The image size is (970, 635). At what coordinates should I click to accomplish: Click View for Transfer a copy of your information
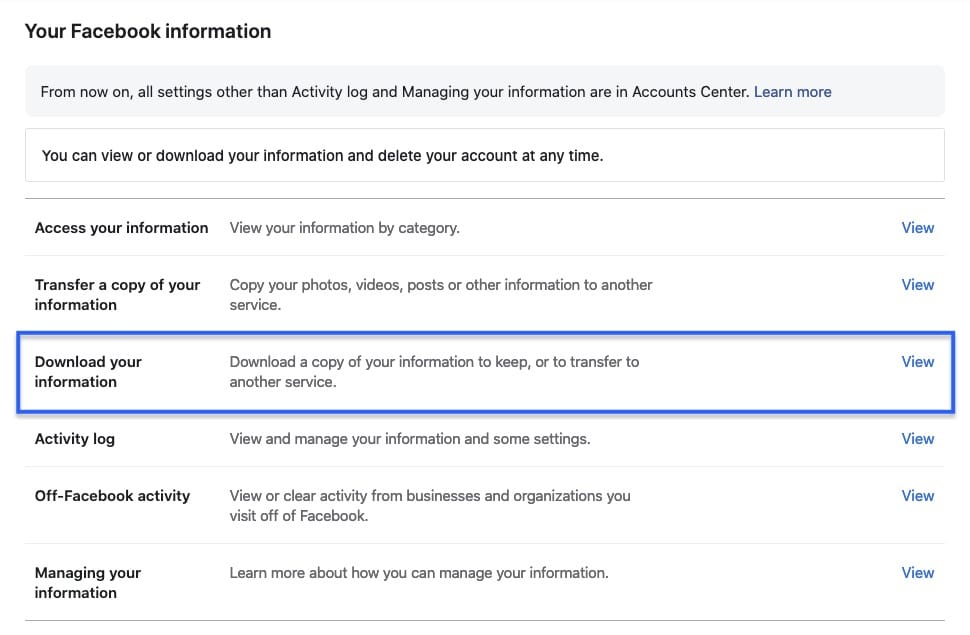click(917, 285)
